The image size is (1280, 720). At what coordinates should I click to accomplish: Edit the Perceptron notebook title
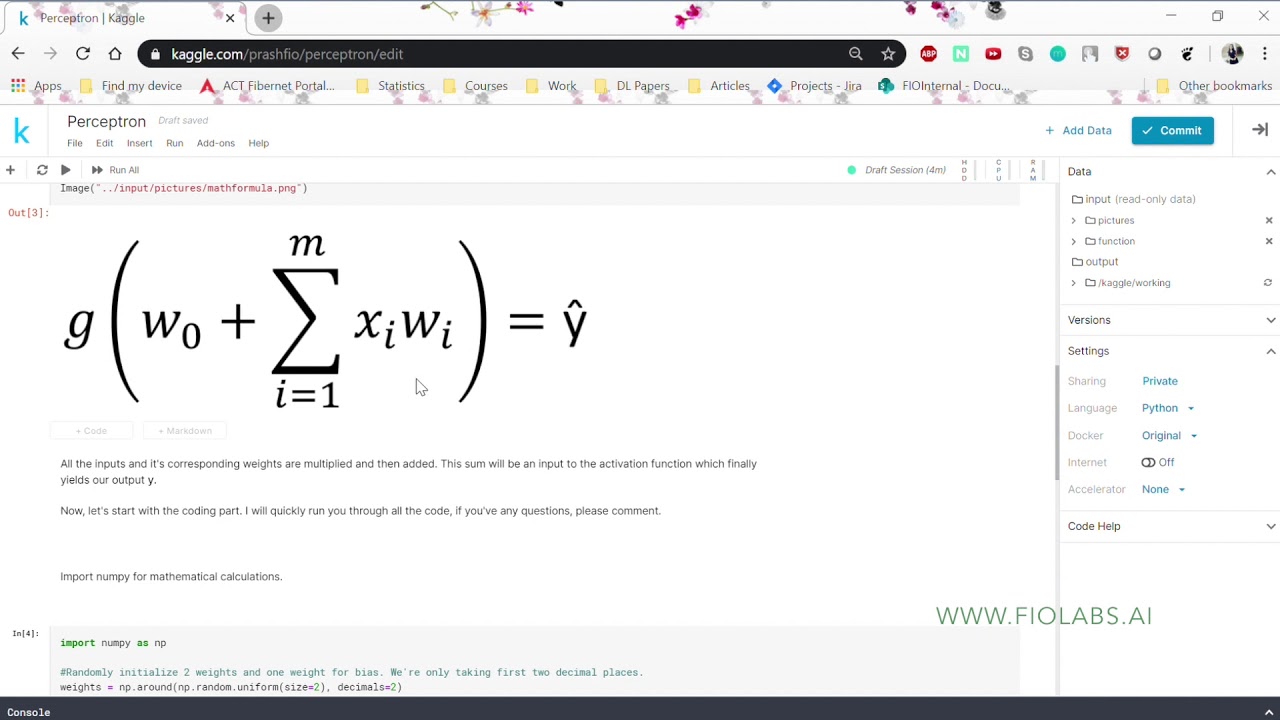(x=106, y=121)
